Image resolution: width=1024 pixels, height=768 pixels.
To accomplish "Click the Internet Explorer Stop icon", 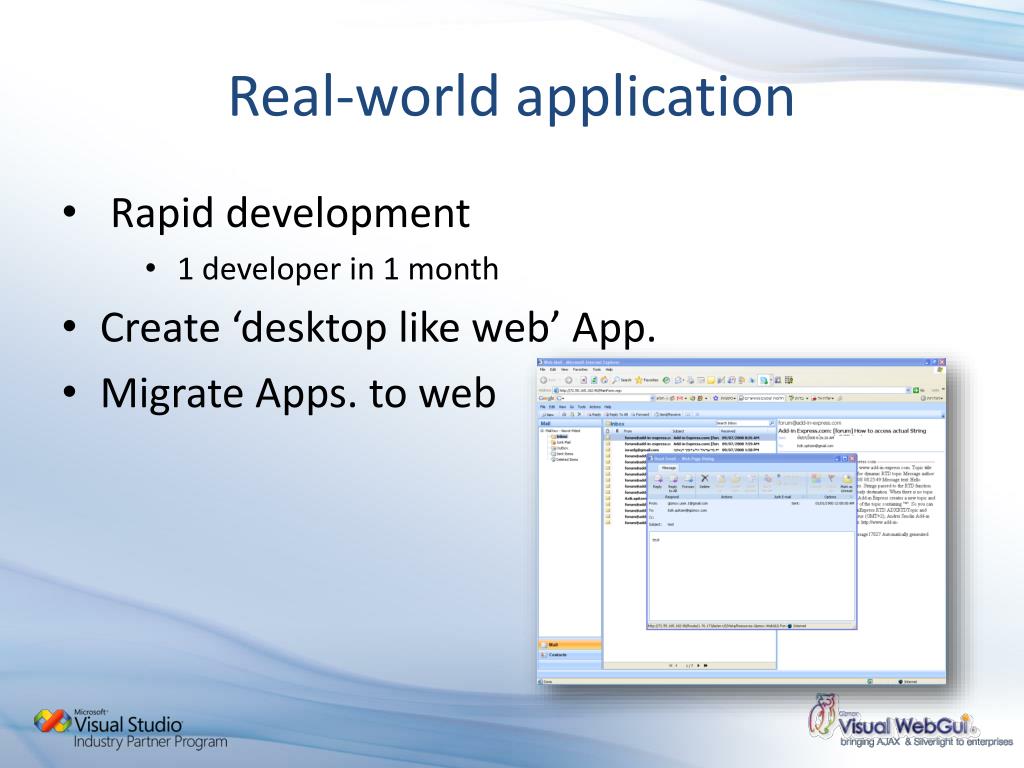I will coord(583,380).
